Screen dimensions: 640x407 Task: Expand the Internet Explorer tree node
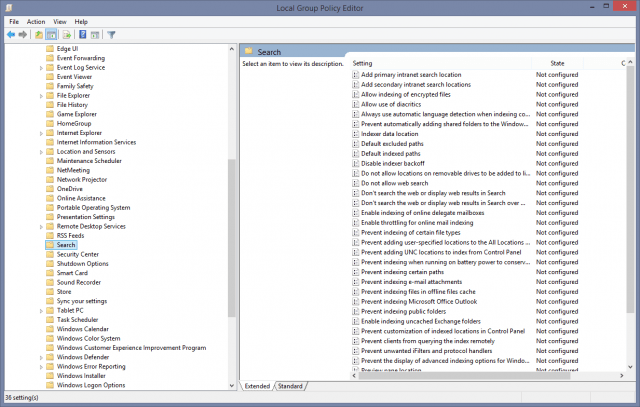pyautogui.click(x=41, y=133)
